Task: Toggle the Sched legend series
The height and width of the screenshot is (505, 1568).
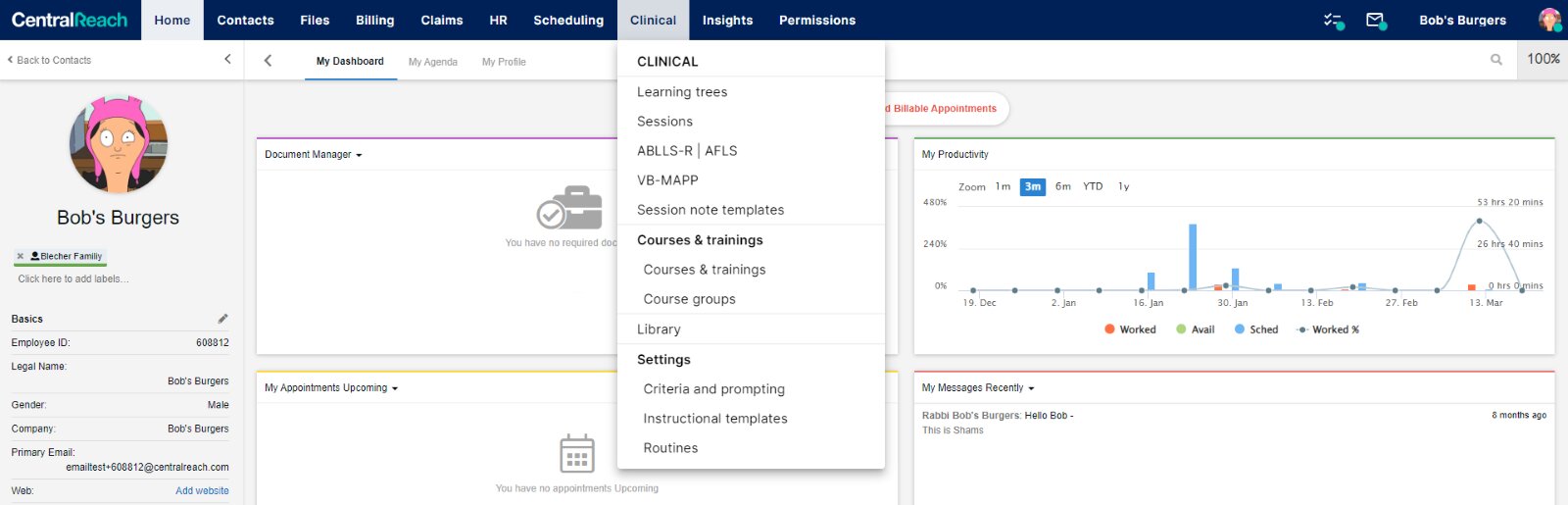Action: (1256, 329)
